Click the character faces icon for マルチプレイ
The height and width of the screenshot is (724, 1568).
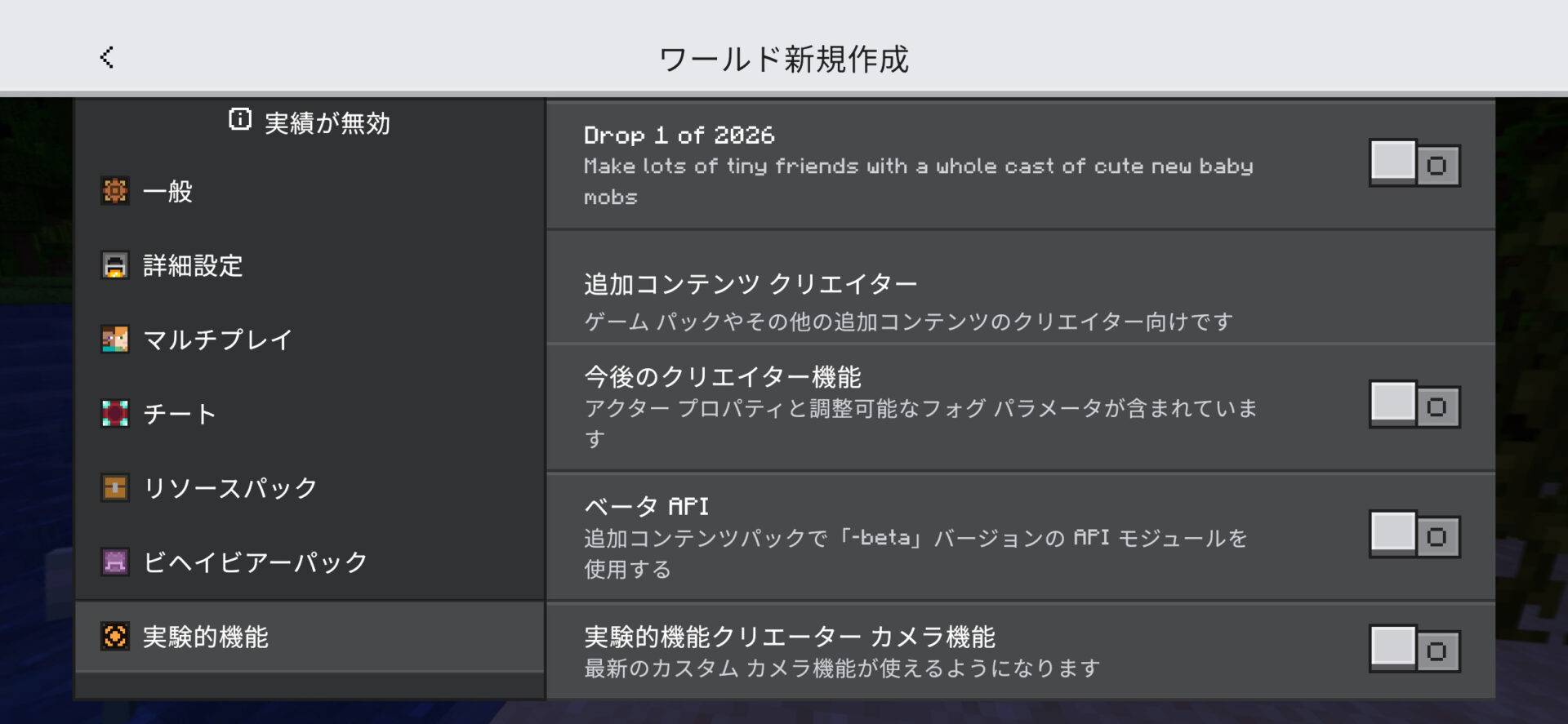point(115,340)
